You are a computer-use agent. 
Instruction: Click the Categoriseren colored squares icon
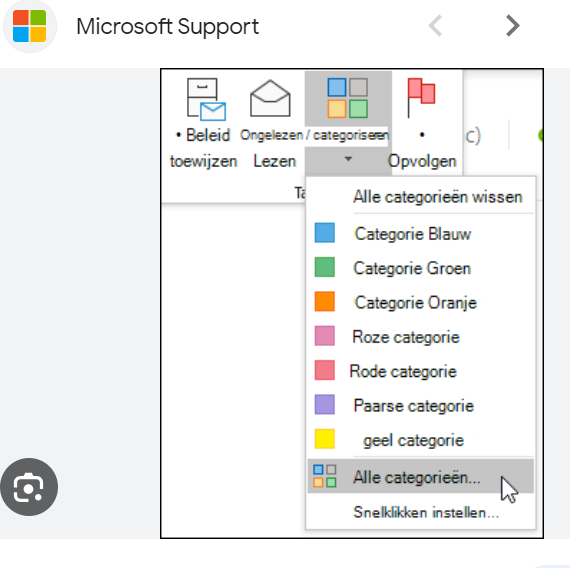coord(348,98)
